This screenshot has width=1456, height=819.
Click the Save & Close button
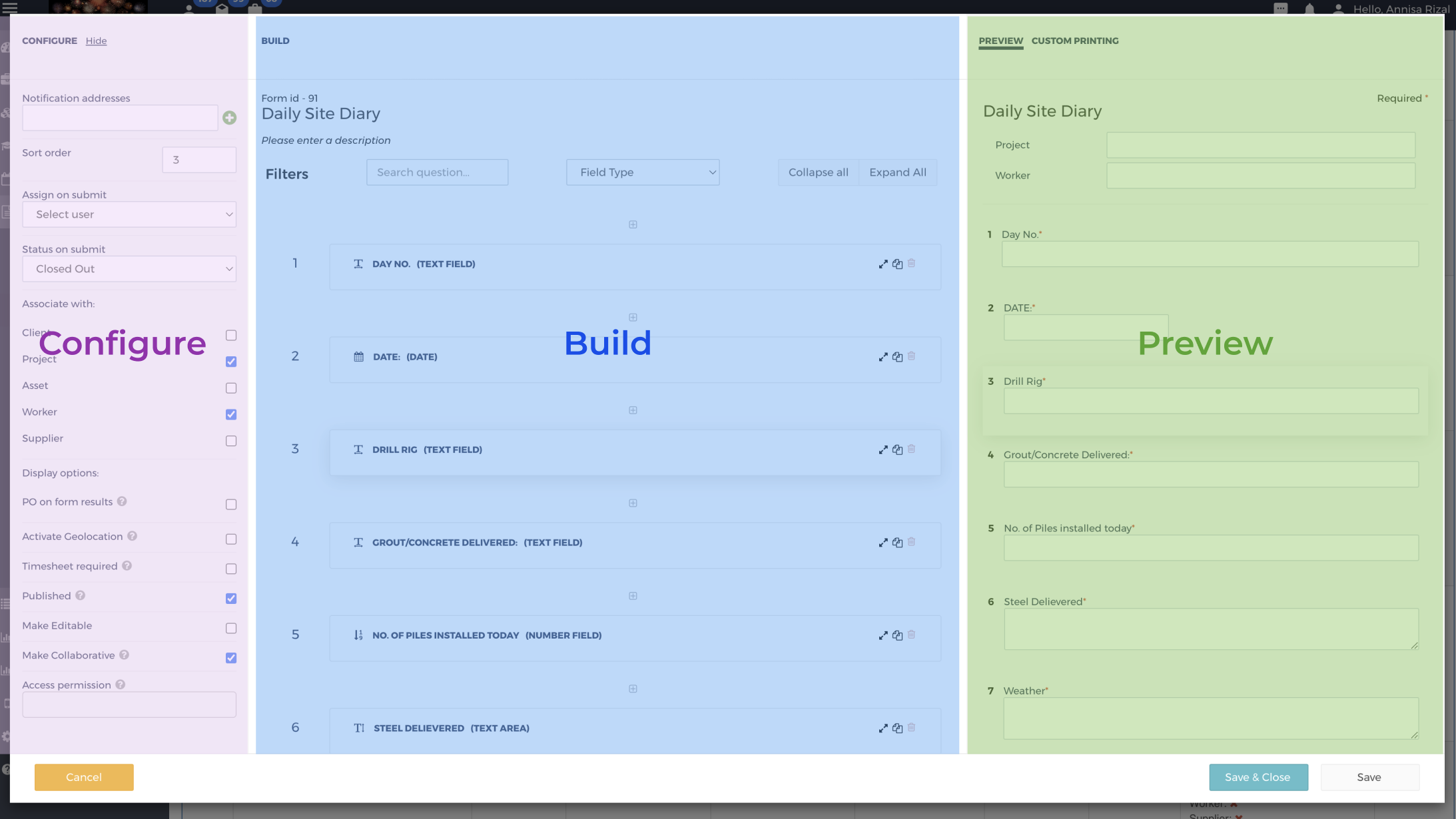(x=1258, y=777)
